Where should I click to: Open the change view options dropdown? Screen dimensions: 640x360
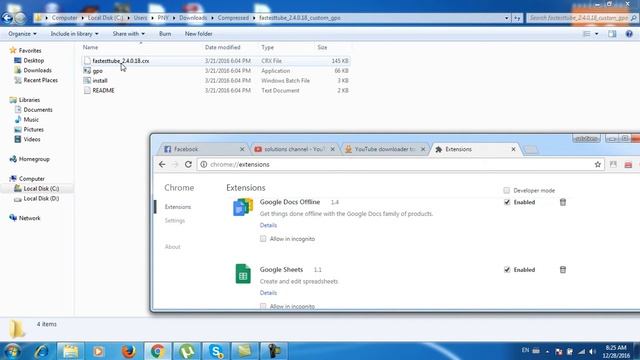[596, 34]
